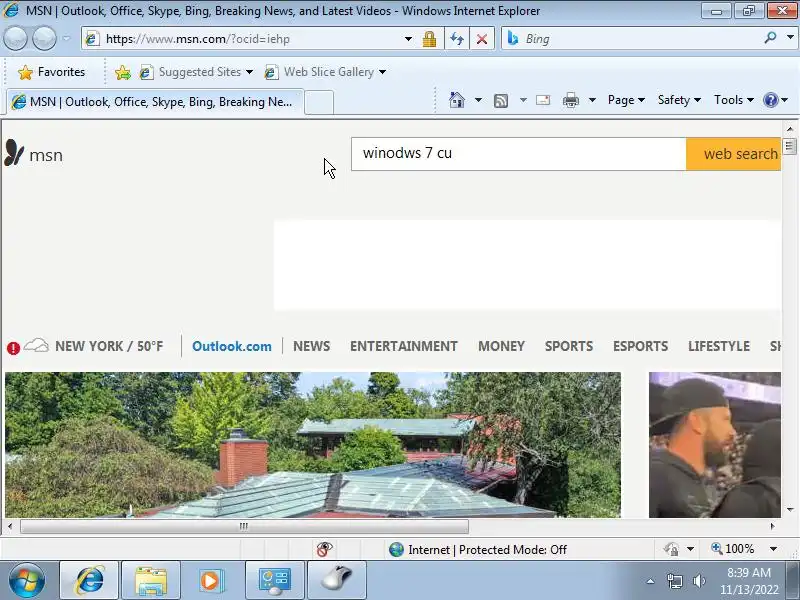Click the address bar URL field
The width and height of the screenshot is (800, 600).
coord(245,39)
